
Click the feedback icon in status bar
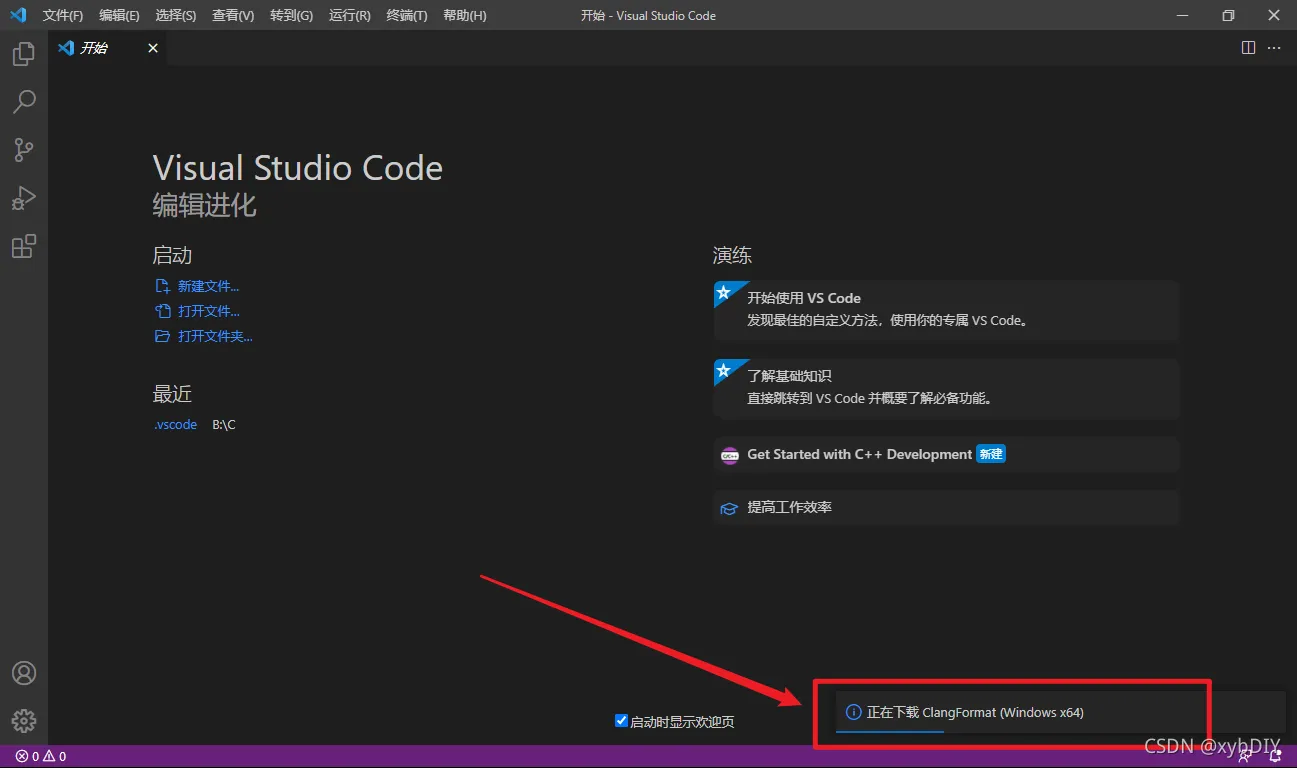1246,757
